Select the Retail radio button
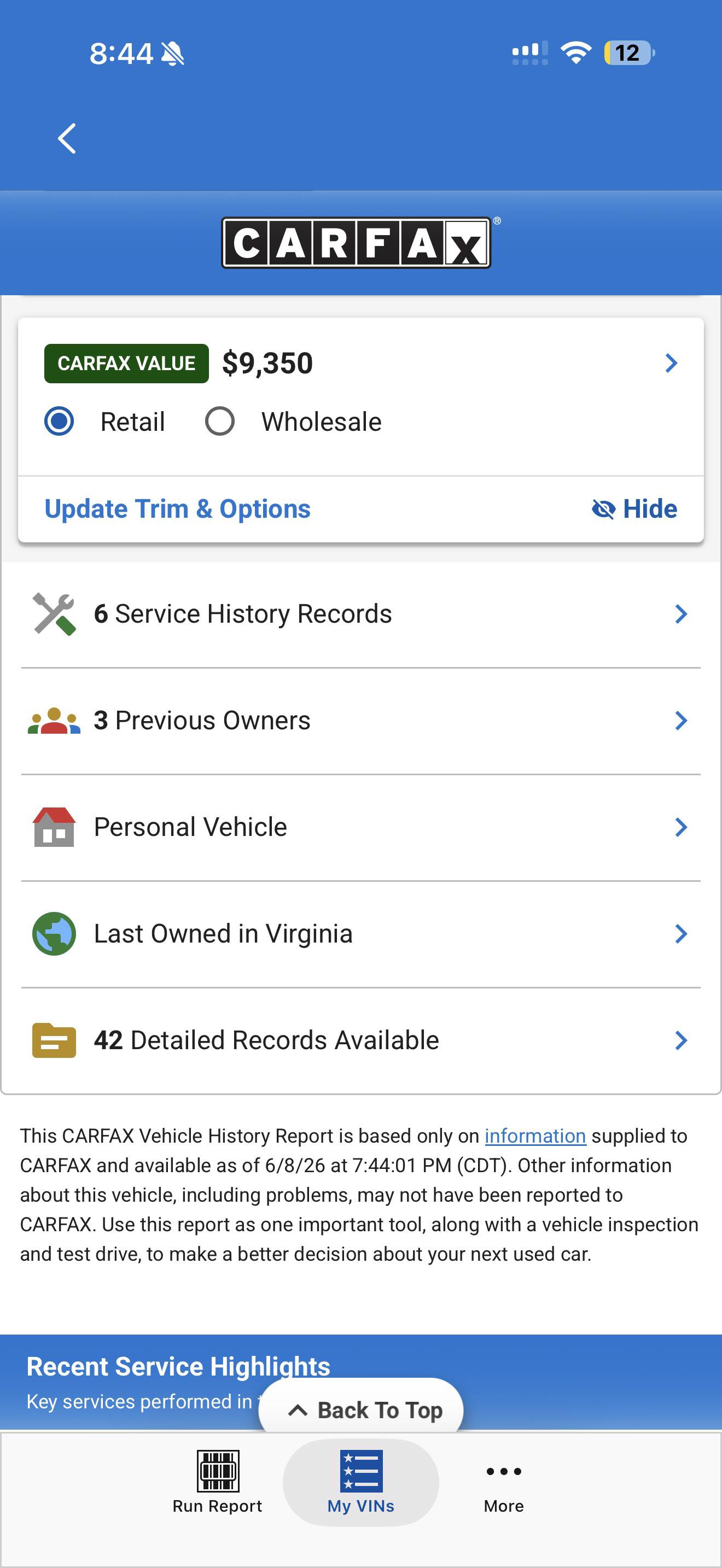The image size is (722, 1568). [59, 421]
